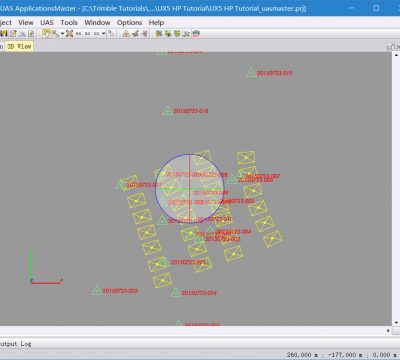The width and height of the screenshot is (400, 360).
Task: Open the Window menu
Action: pyautogui.click(x=97, y=22)
